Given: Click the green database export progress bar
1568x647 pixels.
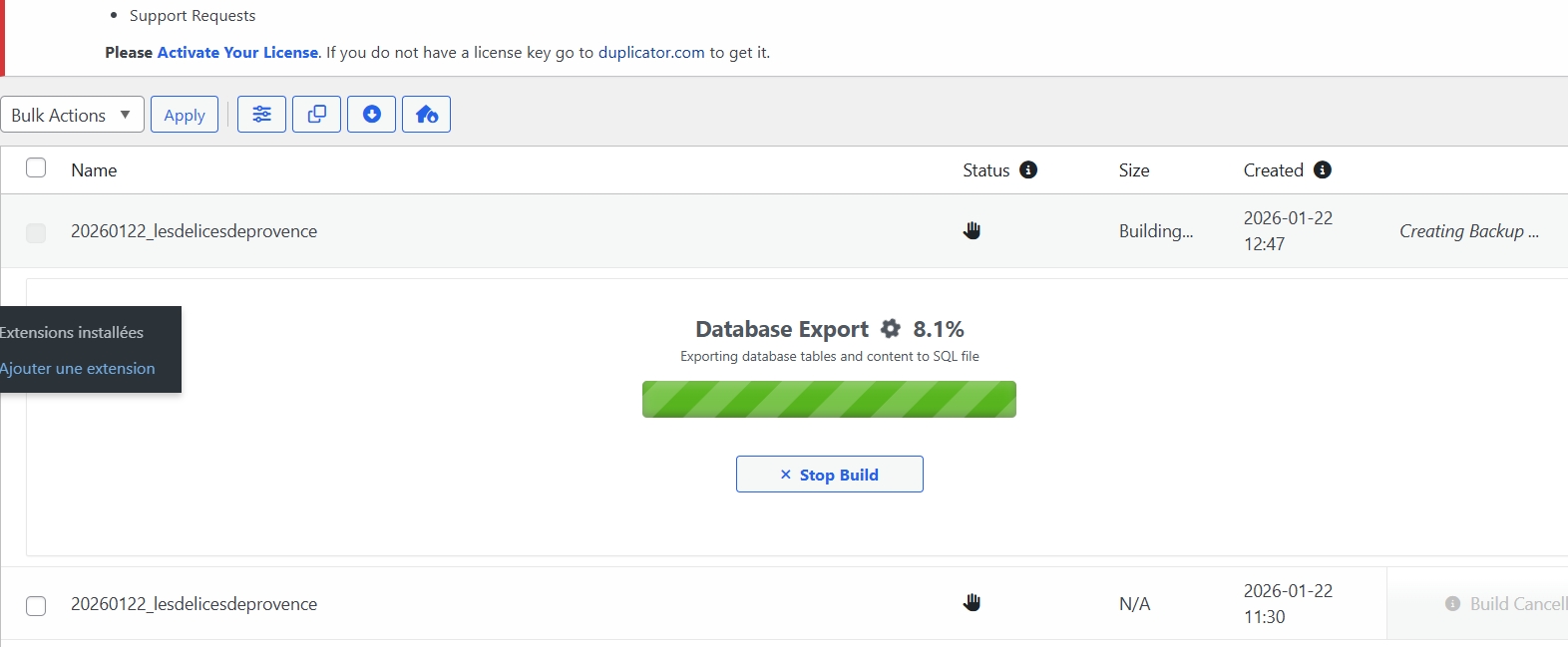Looking at the screenshot, I should click(x=829, y=400).
